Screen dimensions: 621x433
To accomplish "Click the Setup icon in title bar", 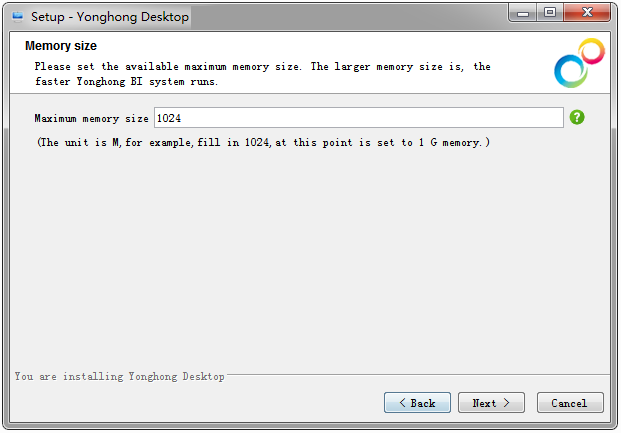I will pos(17,17).
